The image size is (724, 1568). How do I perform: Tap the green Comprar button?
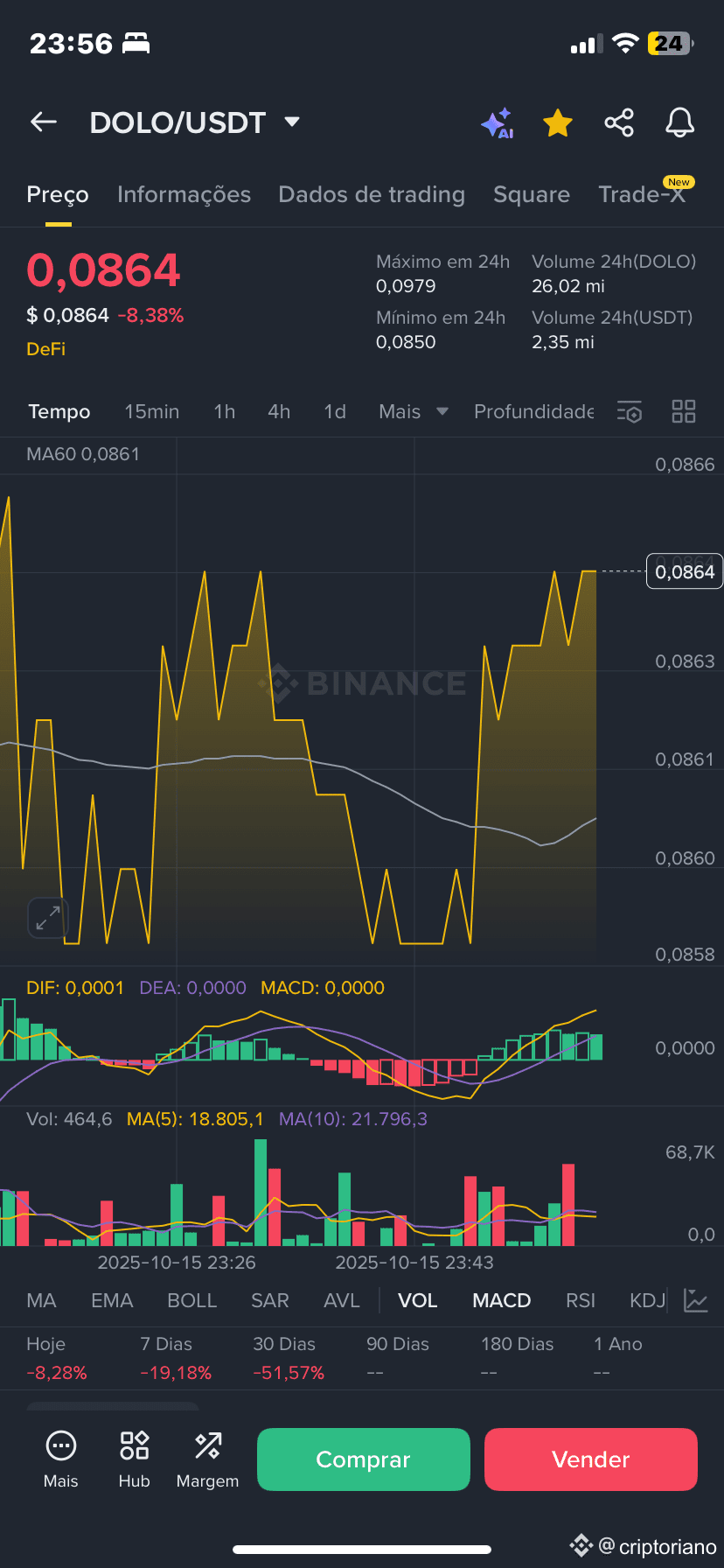point(364,1459)
